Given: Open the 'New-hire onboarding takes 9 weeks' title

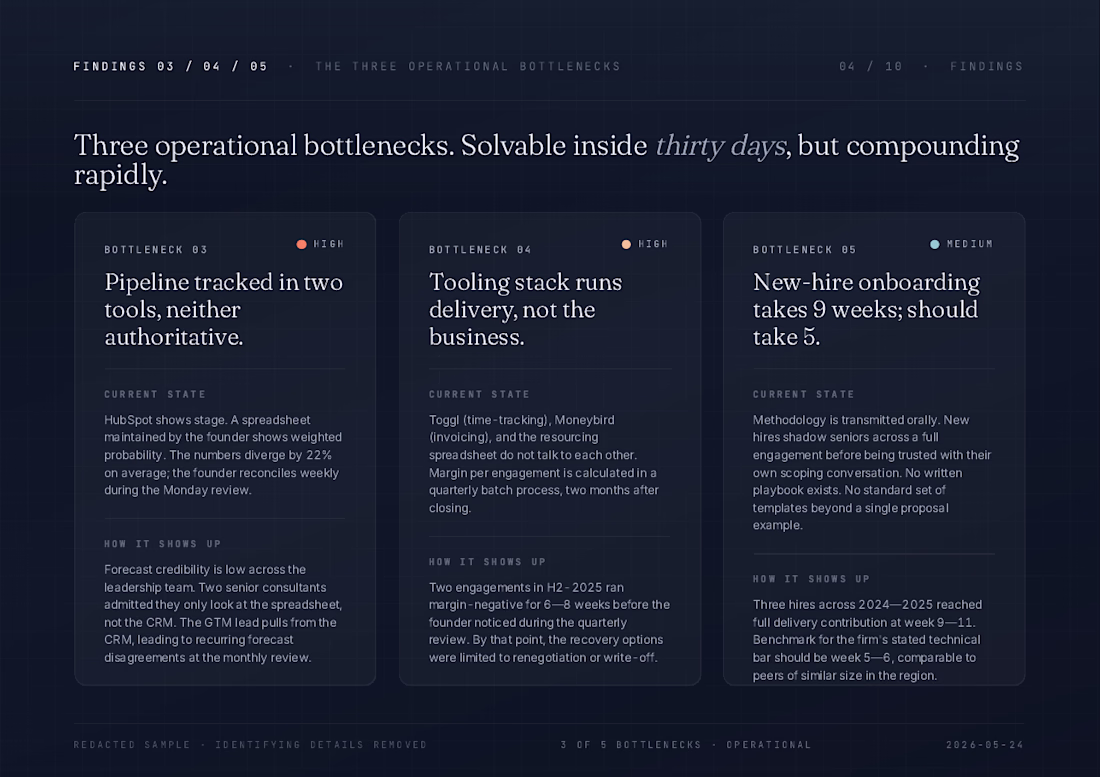Looking at the screenshot, I should pyautogui.click(x=866, y=309).
